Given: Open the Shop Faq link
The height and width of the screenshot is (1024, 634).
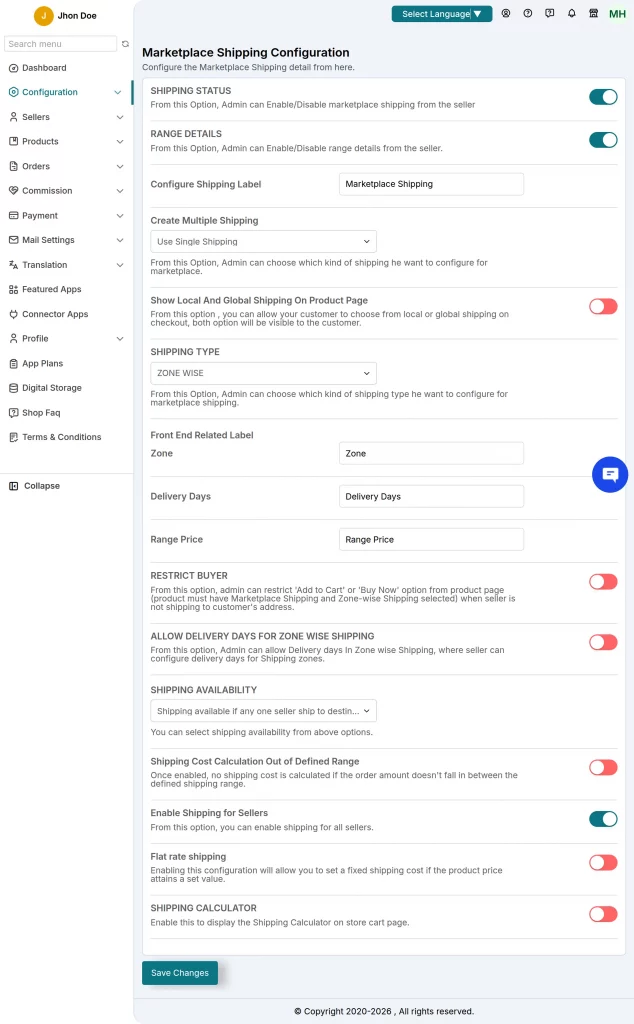Looking at the screenshot, I should pyautogui.click(x=41, y=413).
